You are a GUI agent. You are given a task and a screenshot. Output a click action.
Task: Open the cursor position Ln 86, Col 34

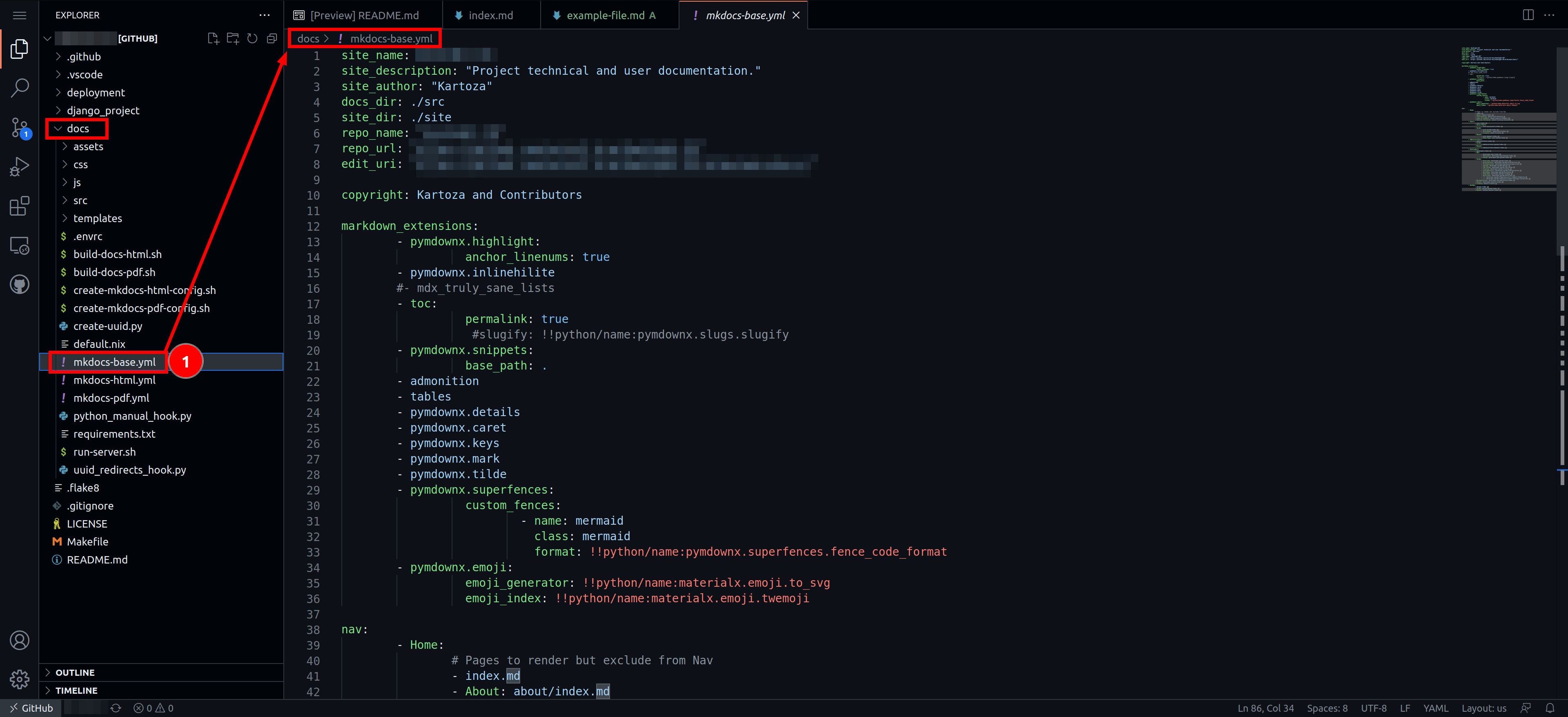(1265, 708)
